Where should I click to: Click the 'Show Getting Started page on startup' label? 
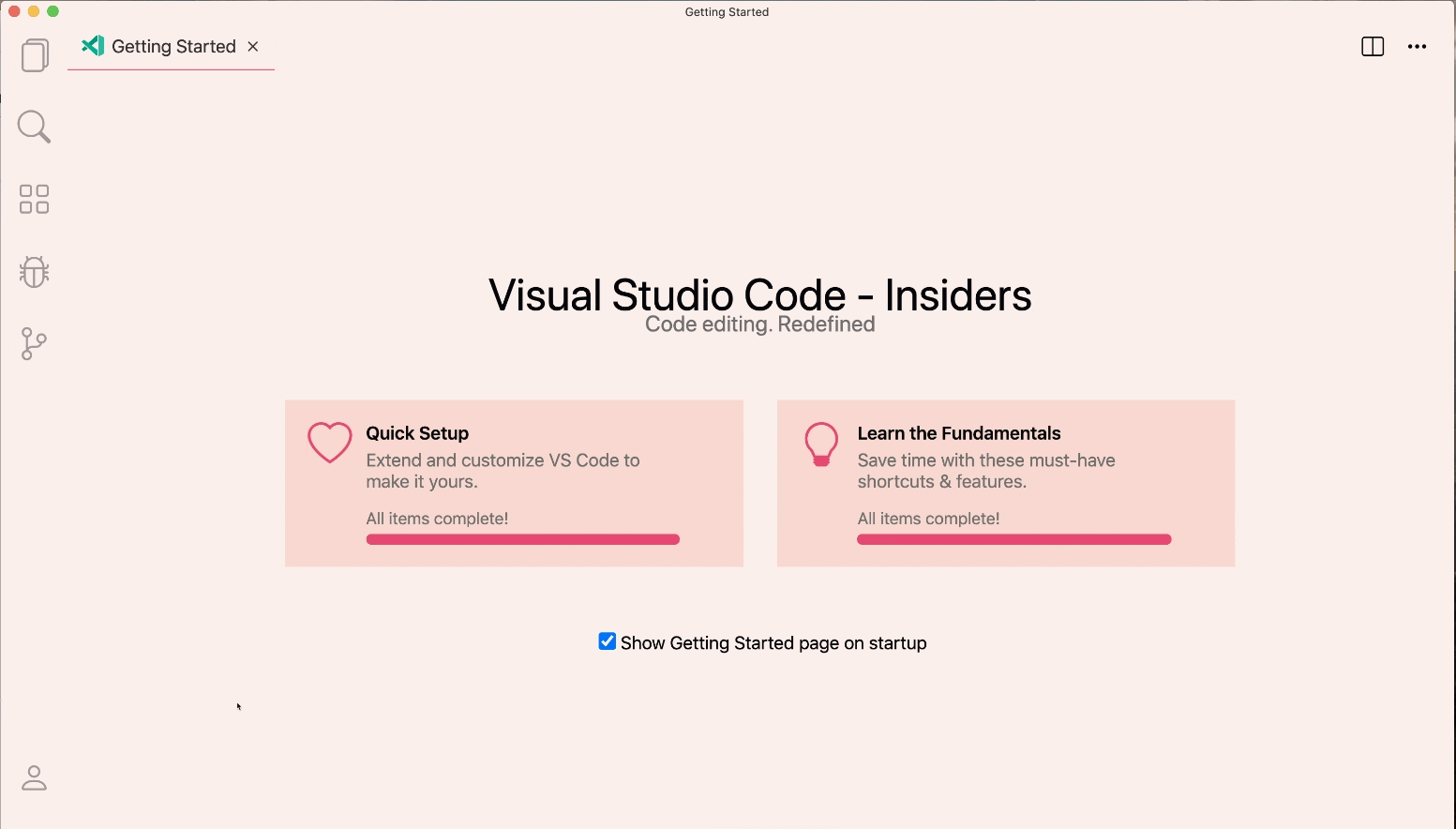[x=773, y=643]
